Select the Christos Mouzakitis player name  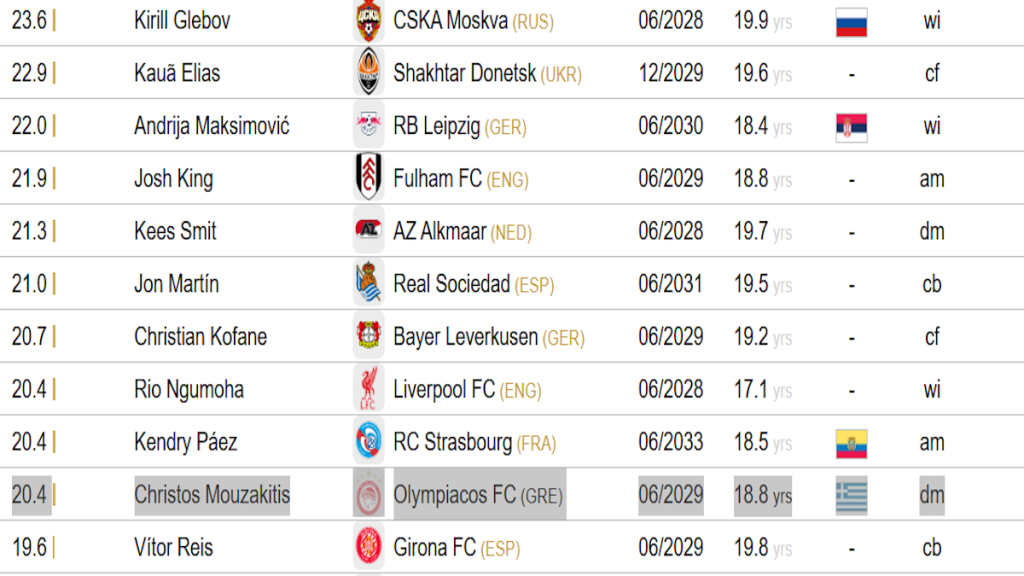(212, 495)
